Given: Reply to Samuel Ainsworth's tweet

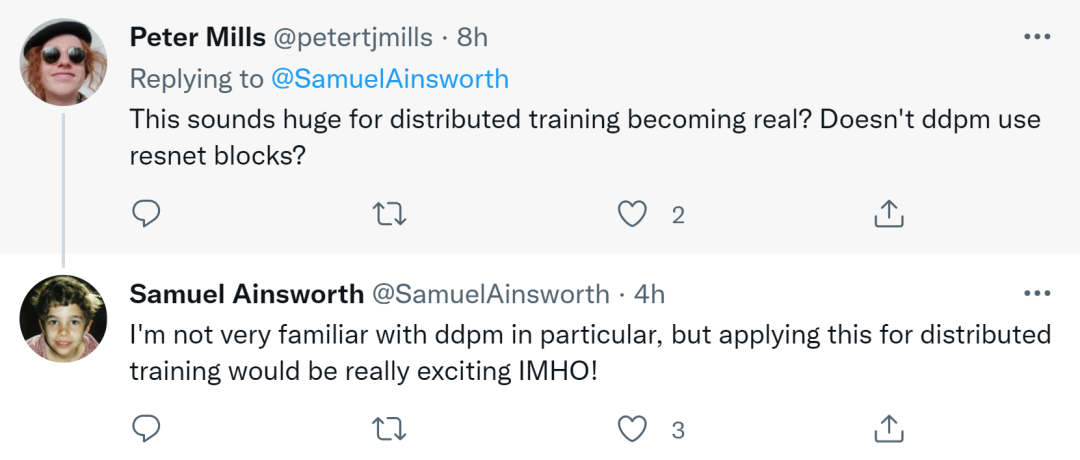Looking at the screenshot, I should coord(146,429).
